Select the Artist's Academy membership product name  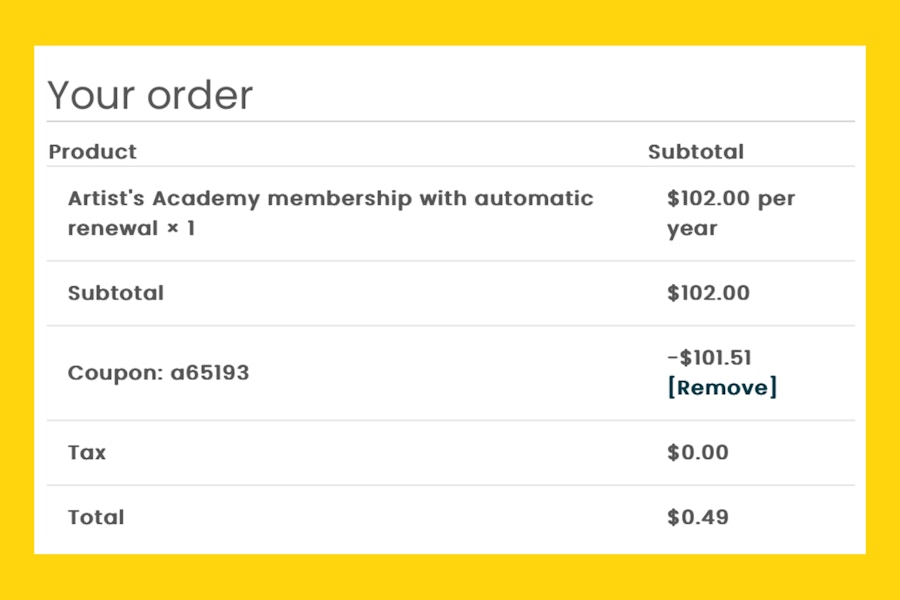[331, 213]
